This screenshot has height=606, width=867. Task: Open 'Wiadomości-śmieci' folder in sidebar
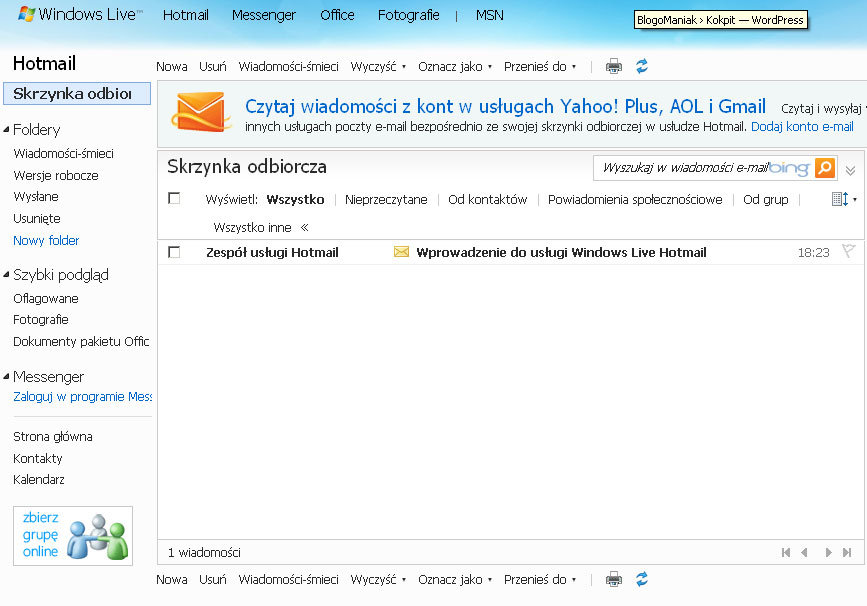(x=64, y=154)
